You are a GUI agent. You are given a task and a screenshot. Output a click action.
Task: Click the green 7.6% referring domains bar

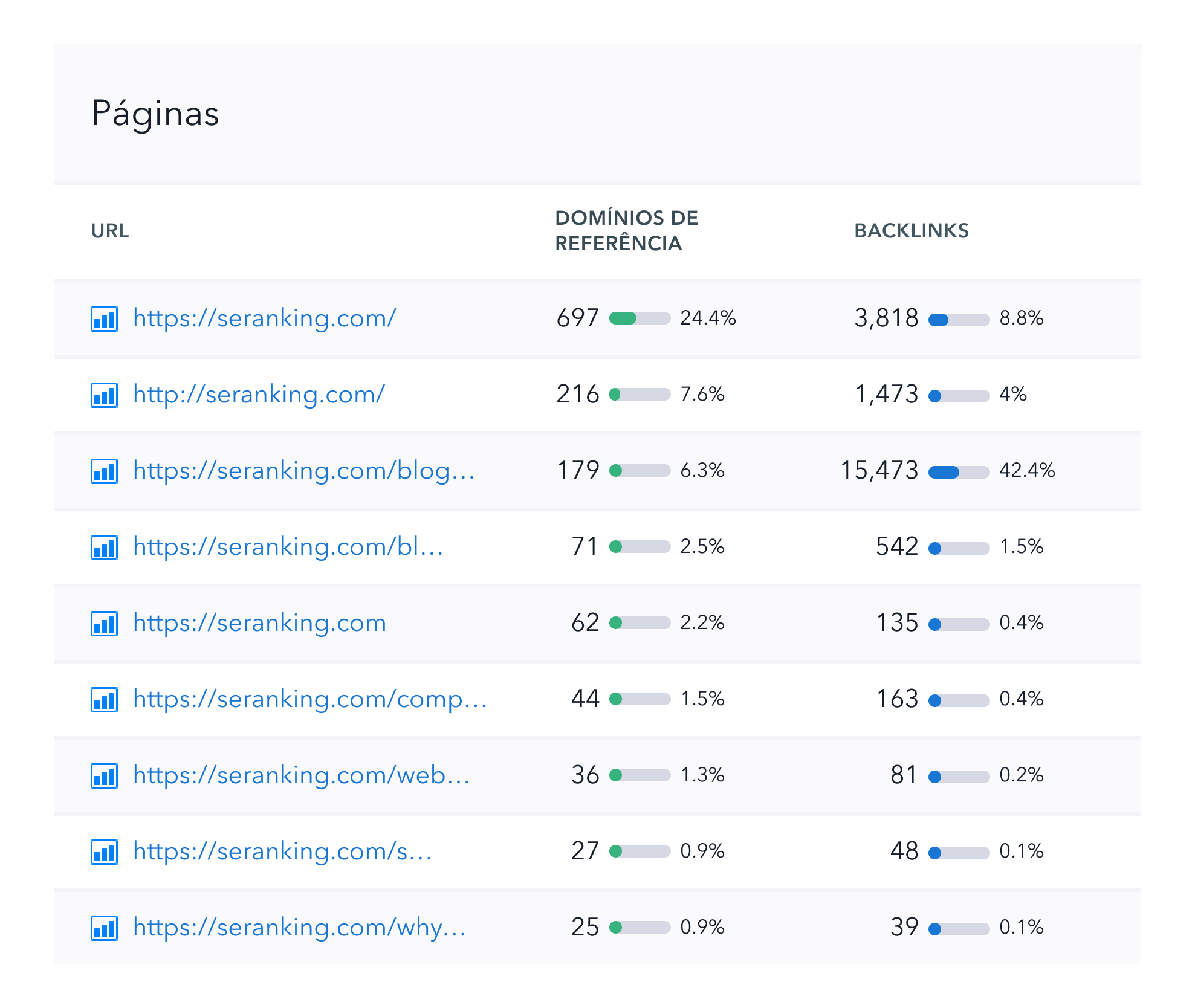pos(640,395)
